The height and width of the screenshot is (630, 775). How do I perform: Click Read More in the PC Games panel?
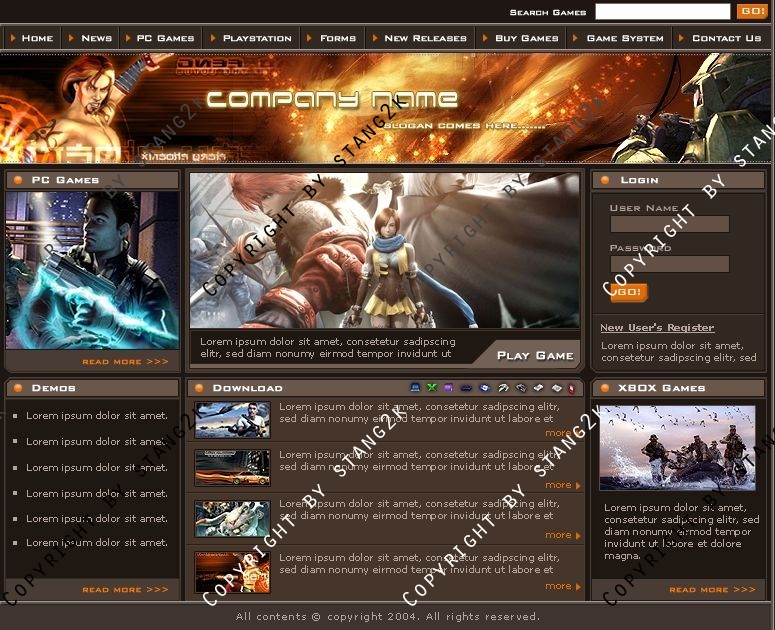click(125, 362)
